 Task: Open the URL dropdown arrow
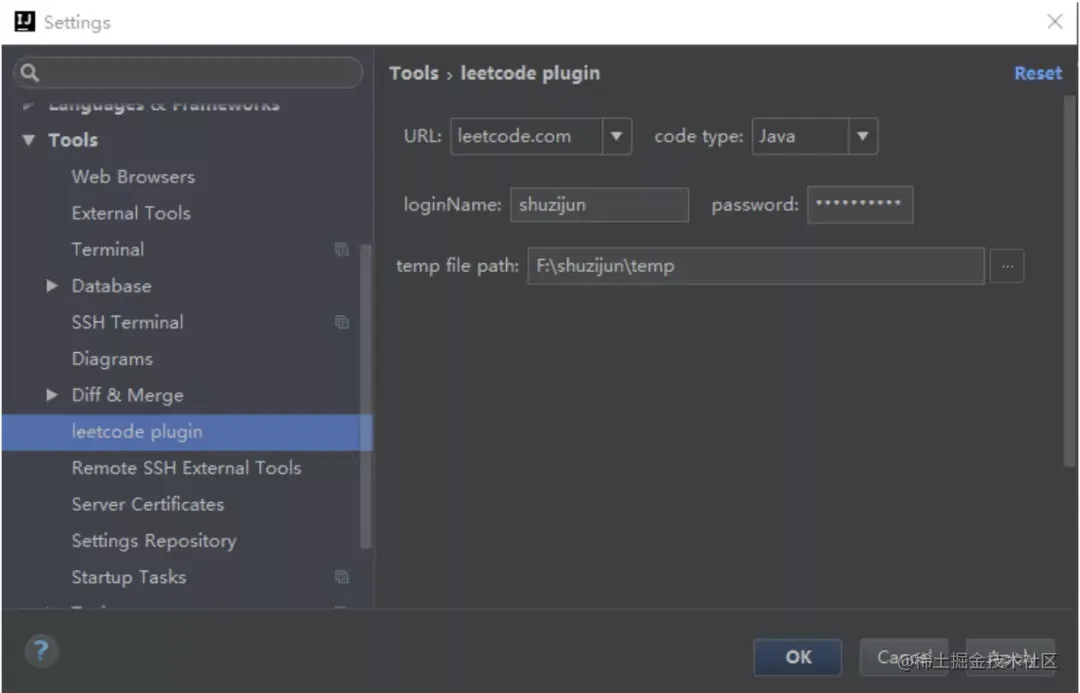point(616,136)
